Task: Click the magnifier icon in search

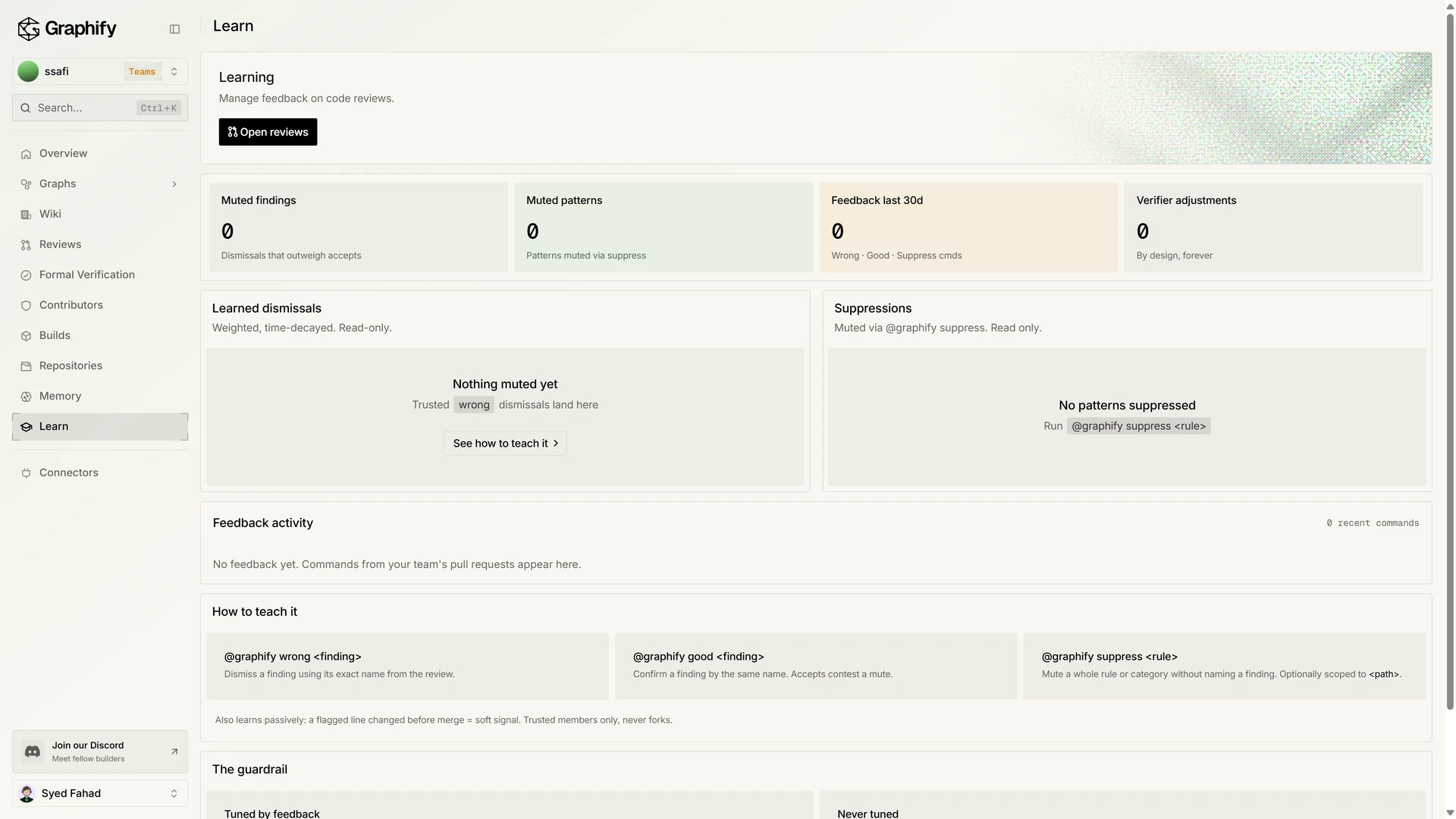Action: [26, 108]
